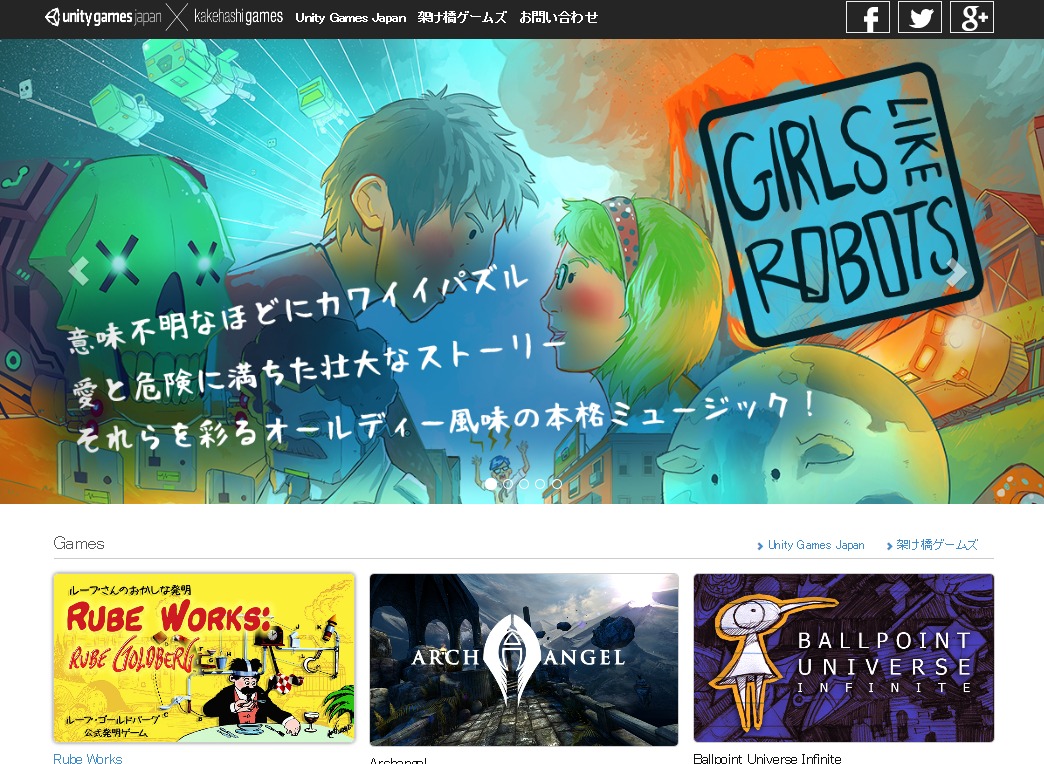Open 架け橋ゲームズ menu item

(462, 17)
